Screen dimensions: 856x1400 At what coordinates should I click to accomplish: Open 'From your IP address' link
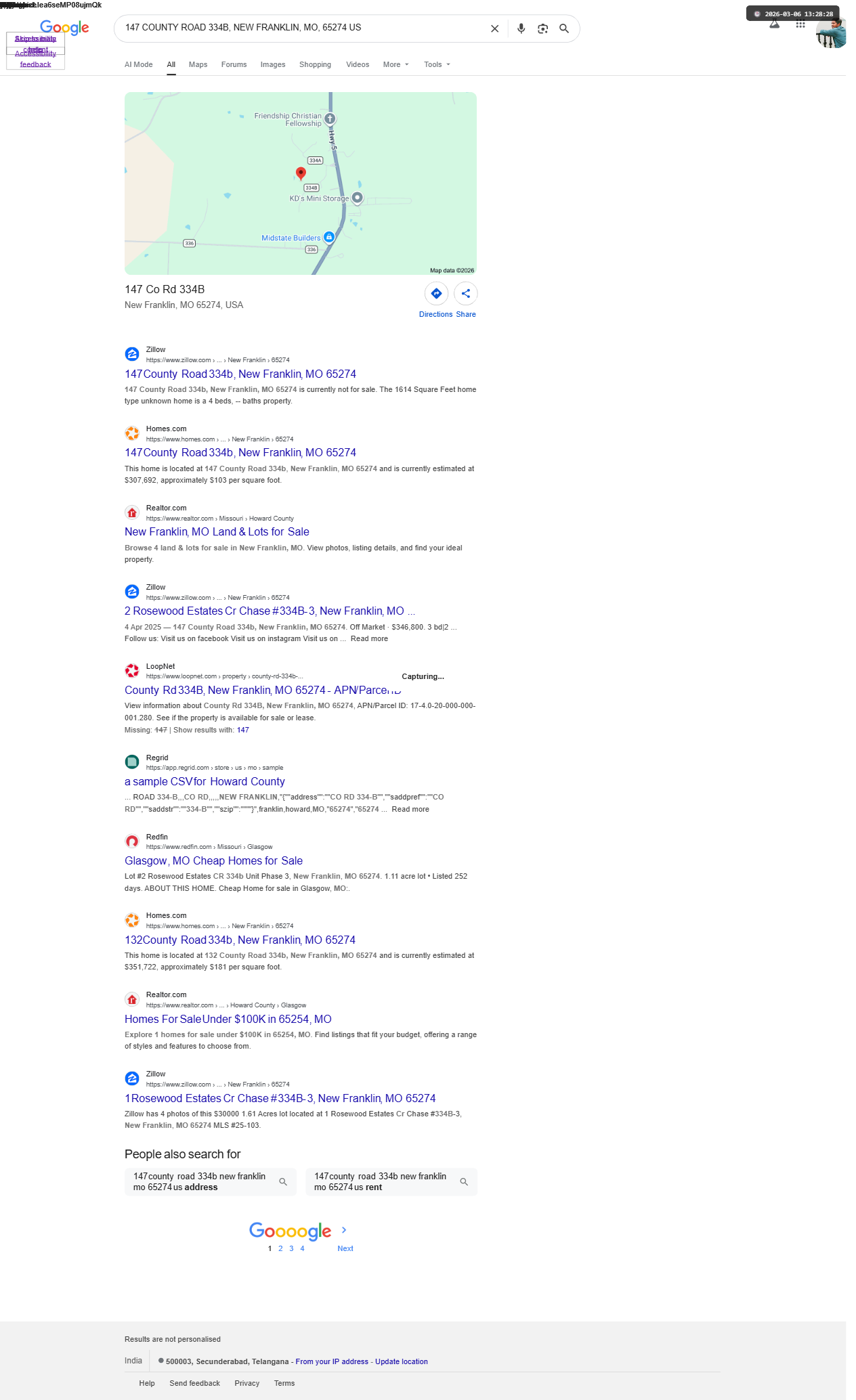(332, 1361)
